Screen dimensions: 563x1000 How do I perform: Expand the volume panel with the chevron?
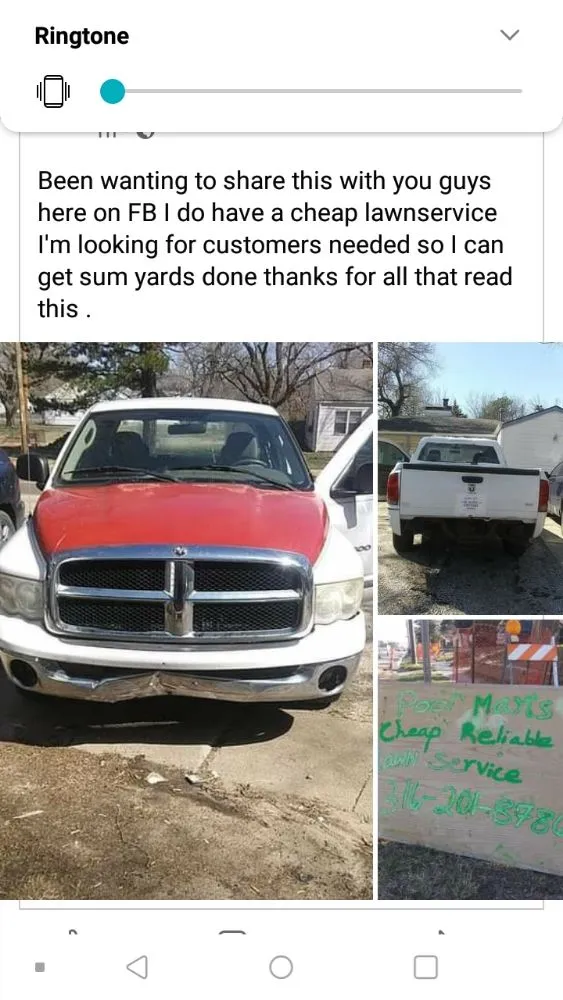tap(509, 35)
